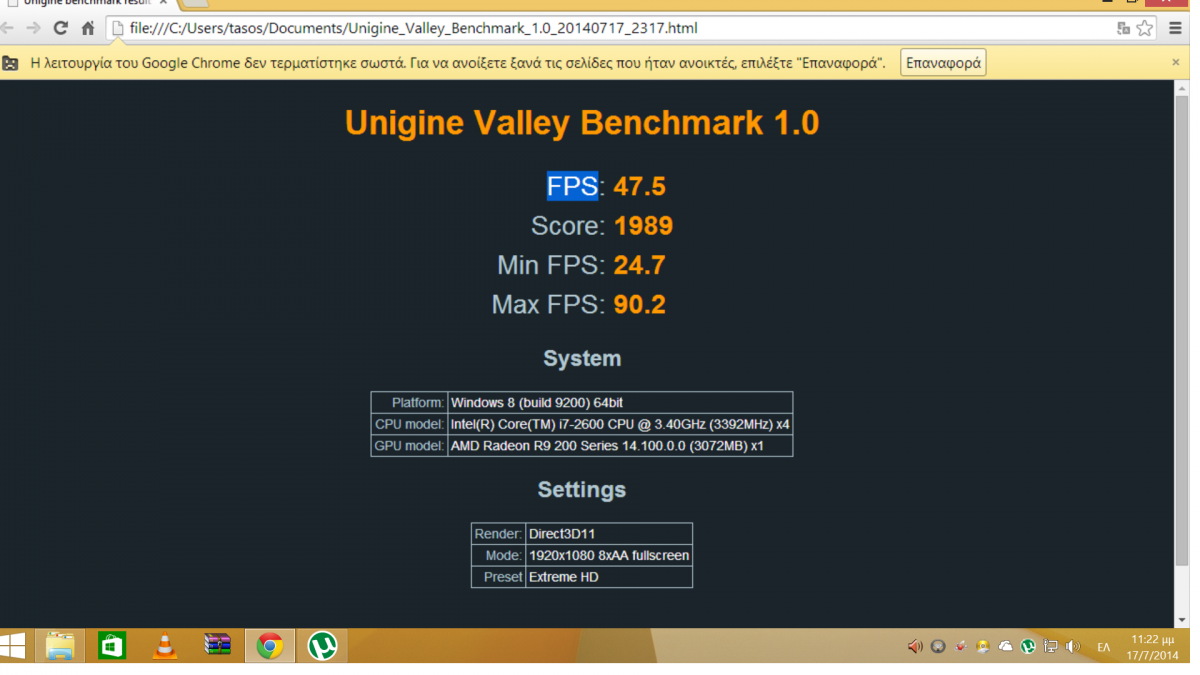1200x675 pixels.
Task: Click the AMD Radeon R9 200 Series cell
Action: click(x=620, y=446)
